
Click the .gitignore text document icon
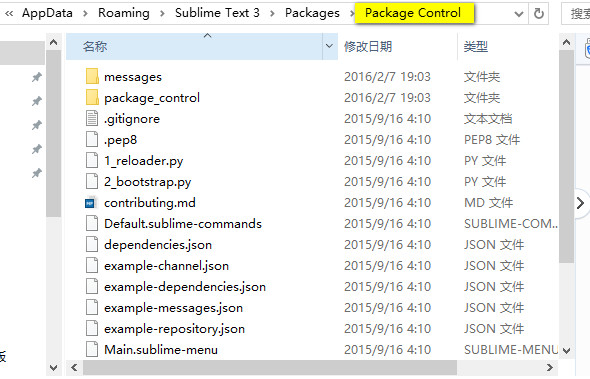pyautogui.click(x=92, y=119)
